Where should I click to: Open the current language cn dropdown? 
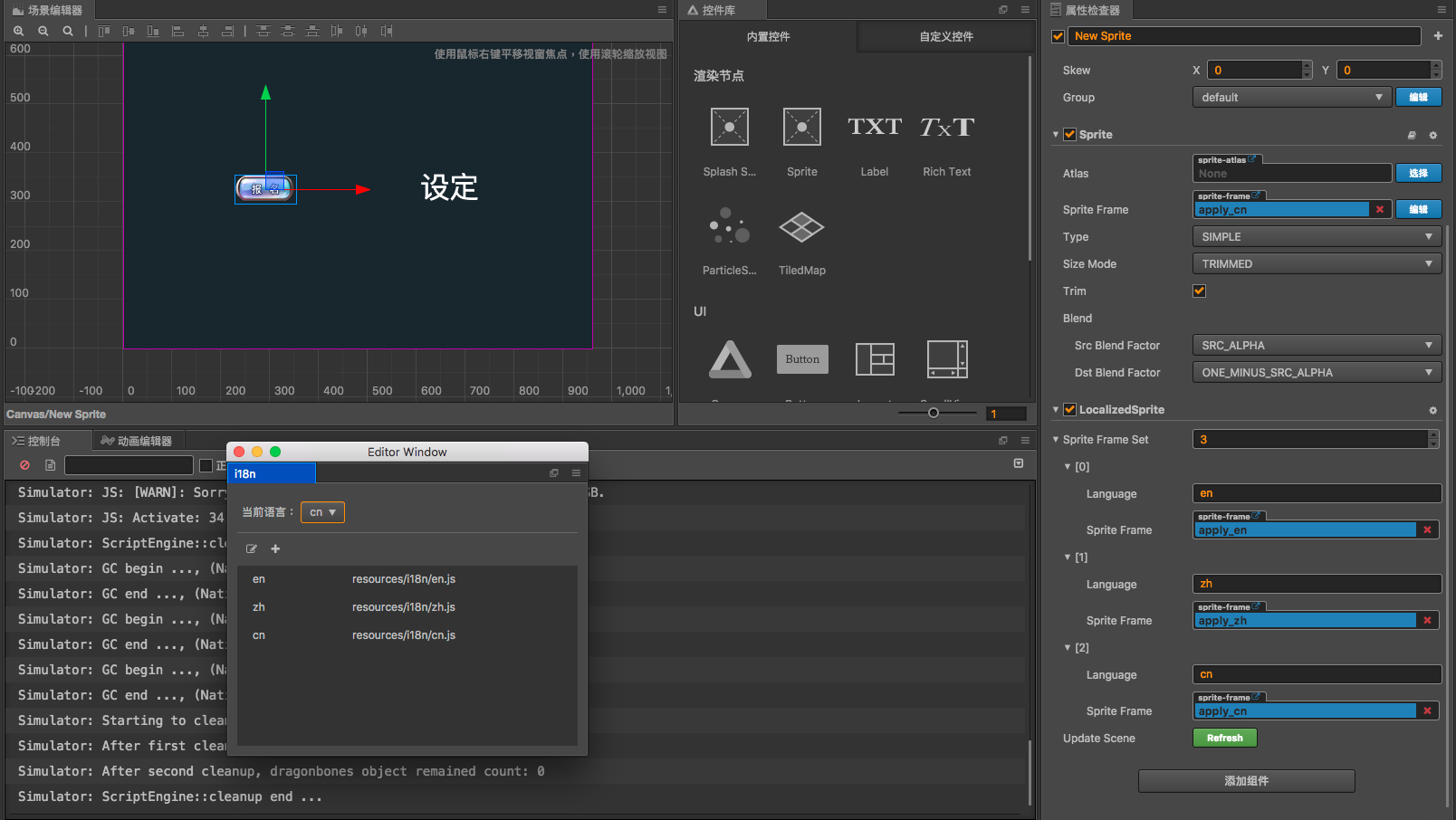point(322,512)
